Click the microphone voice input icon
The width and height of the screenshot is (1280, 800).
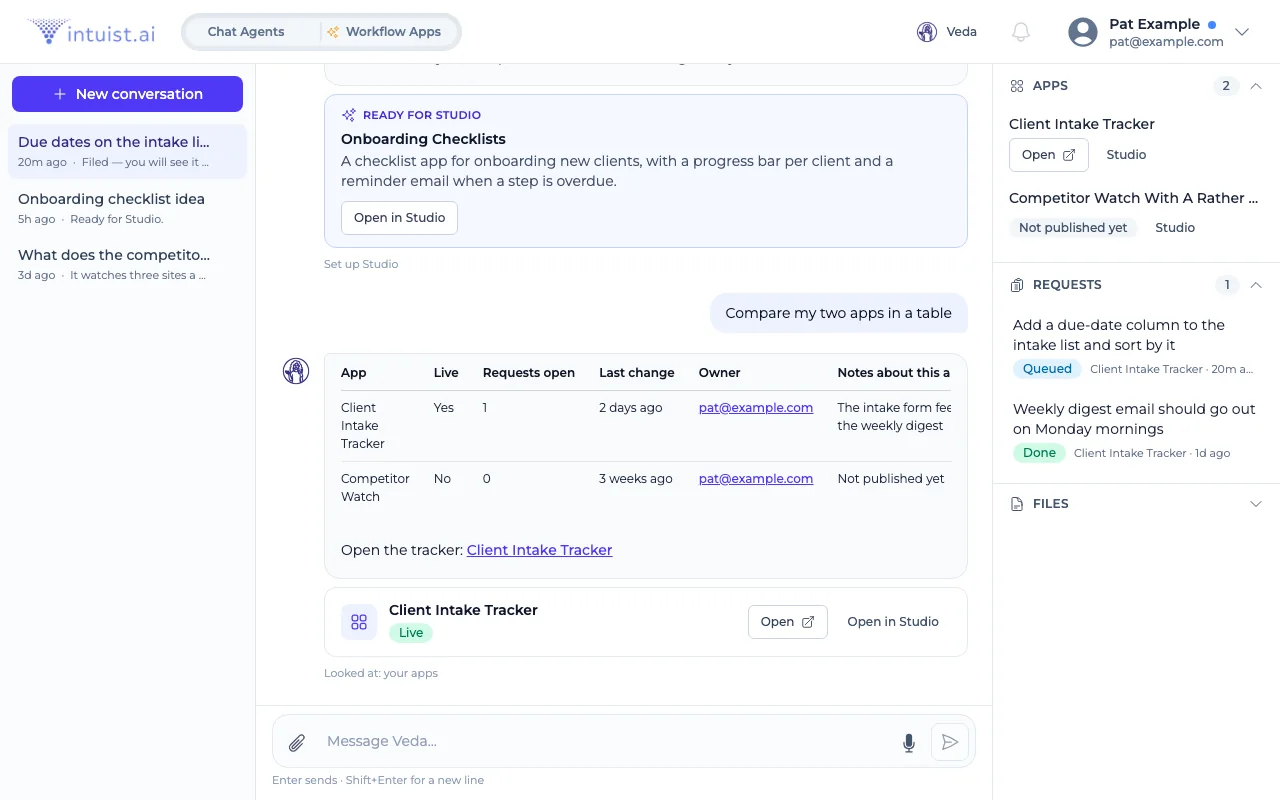tap(909, 742)
